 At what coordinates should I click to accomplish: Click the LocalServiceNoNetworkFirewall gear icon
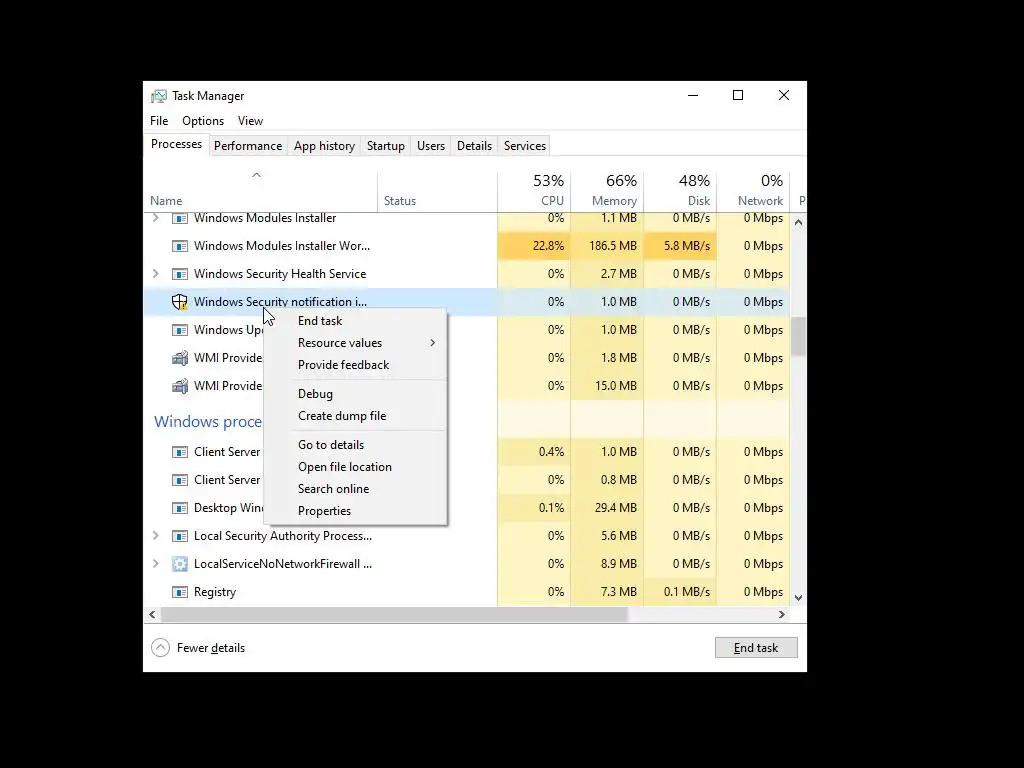180,564
